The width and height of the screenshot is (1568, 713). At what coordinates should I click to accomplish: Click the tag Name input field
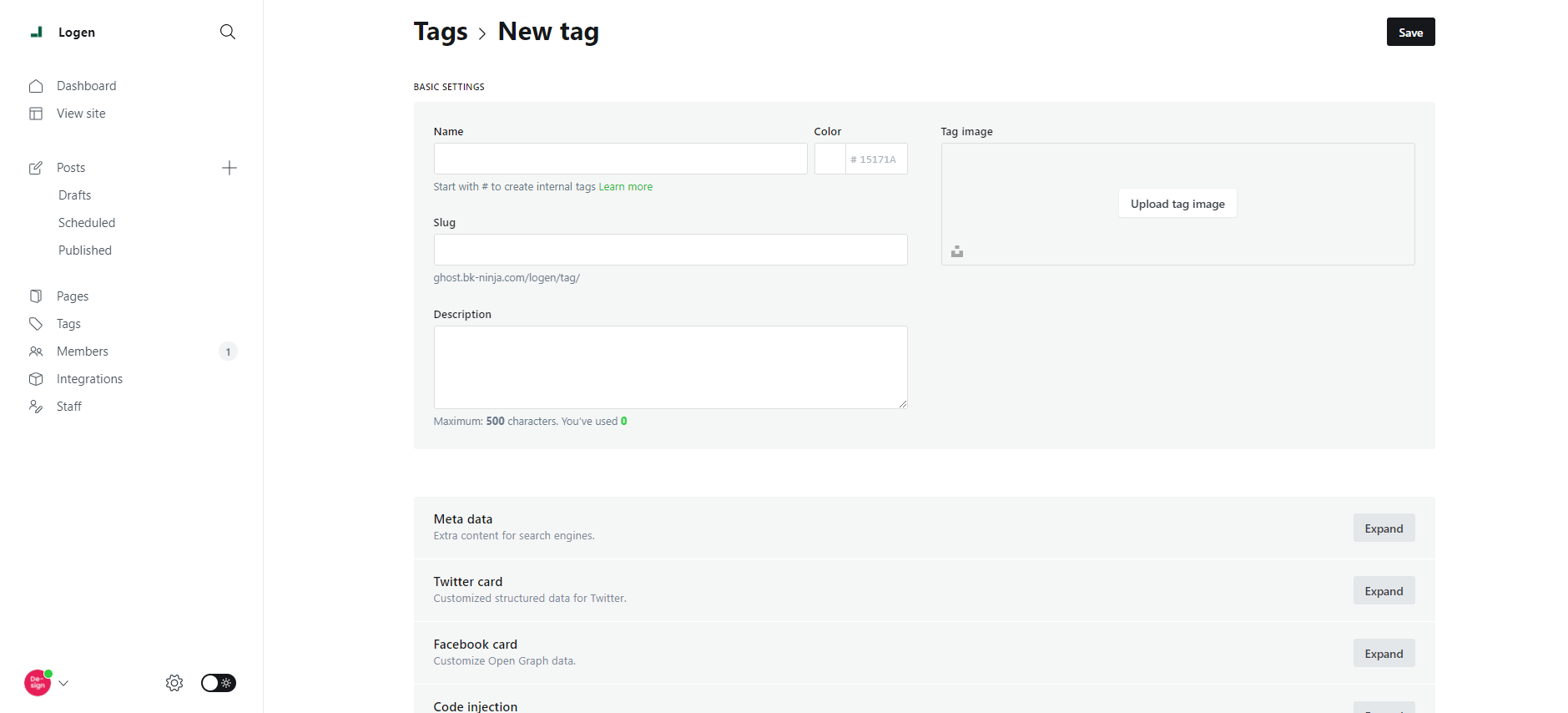pyautogui.click(x=620, y=159)
